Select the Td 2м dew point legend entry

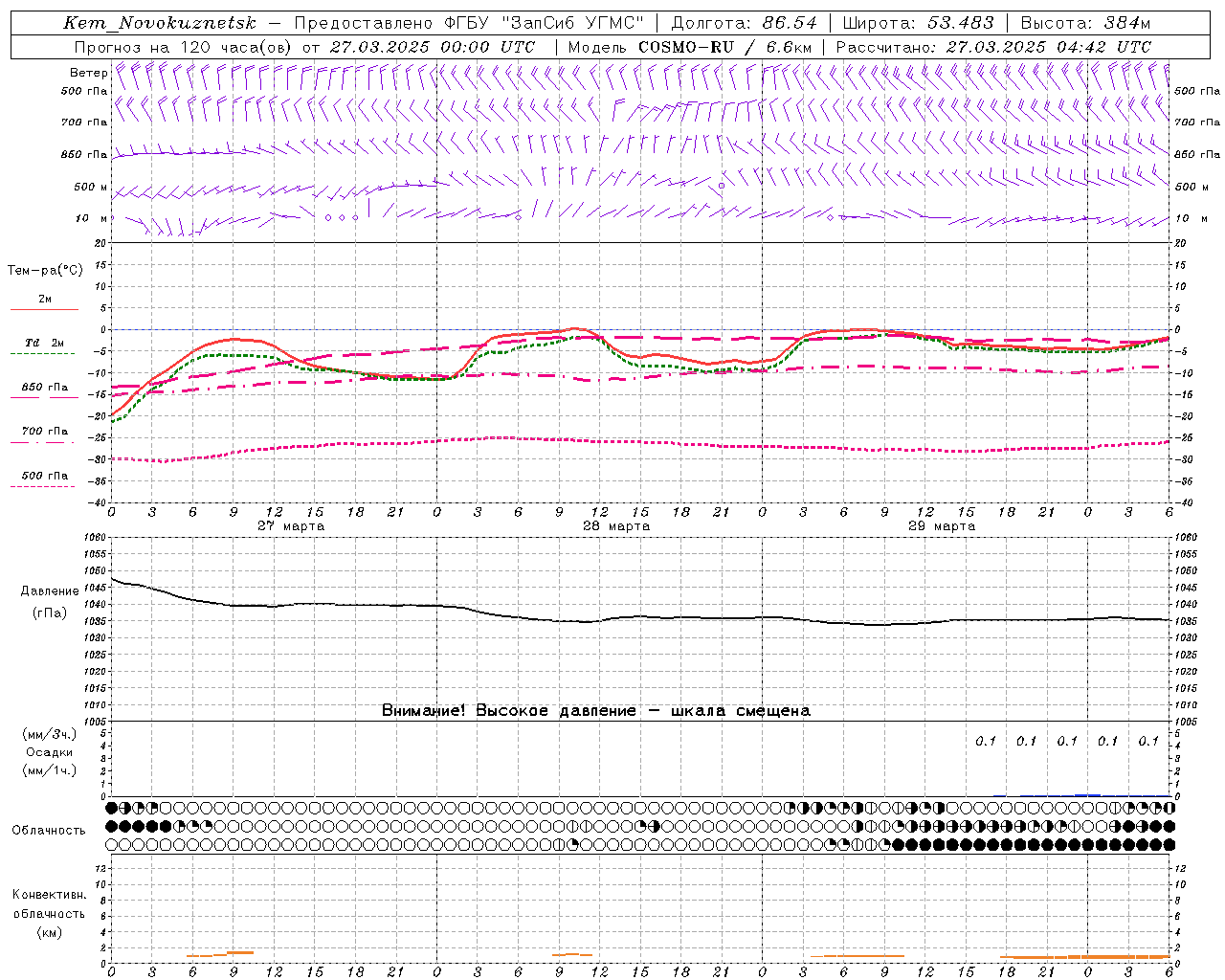(44, 343)
